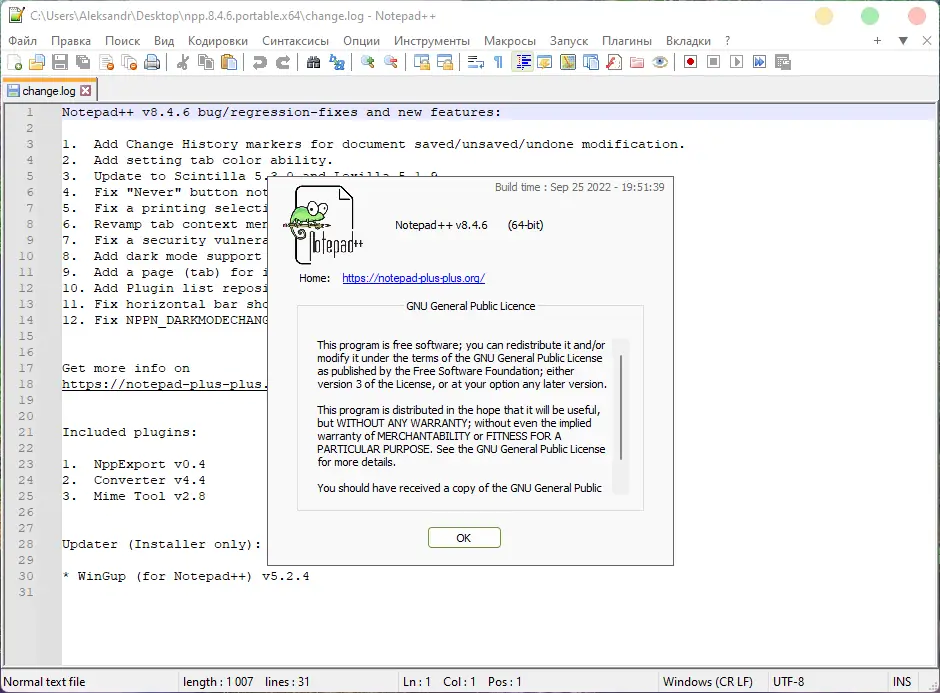
Task: Toggle synchronized horizontal scrolling icon
Action: (x=445, y=62)
